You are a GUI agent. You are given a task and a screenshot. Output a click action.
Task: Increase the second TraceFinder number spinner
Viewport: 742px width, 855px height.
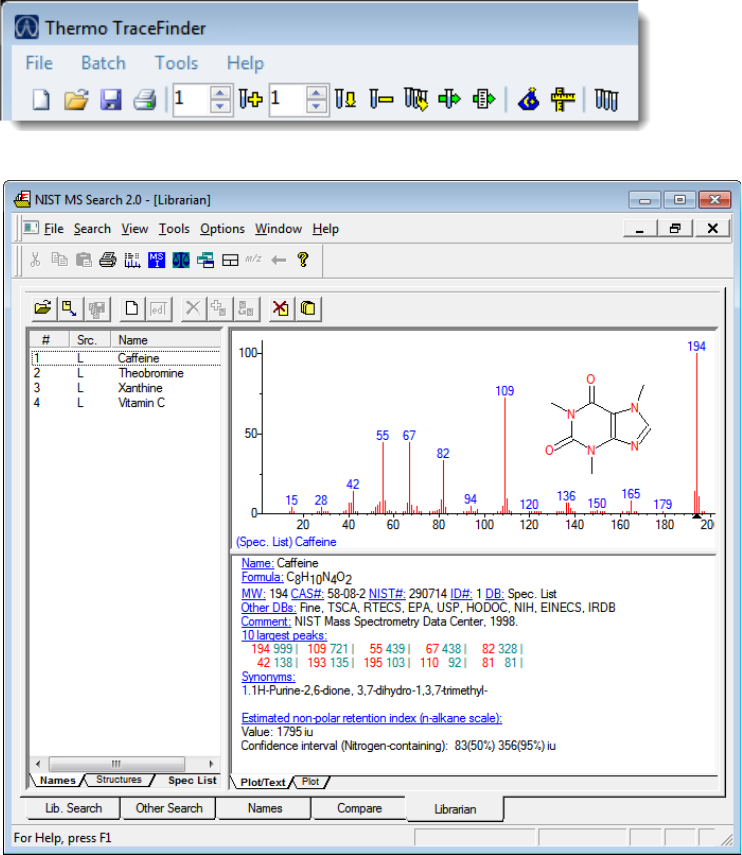[316, 93]
